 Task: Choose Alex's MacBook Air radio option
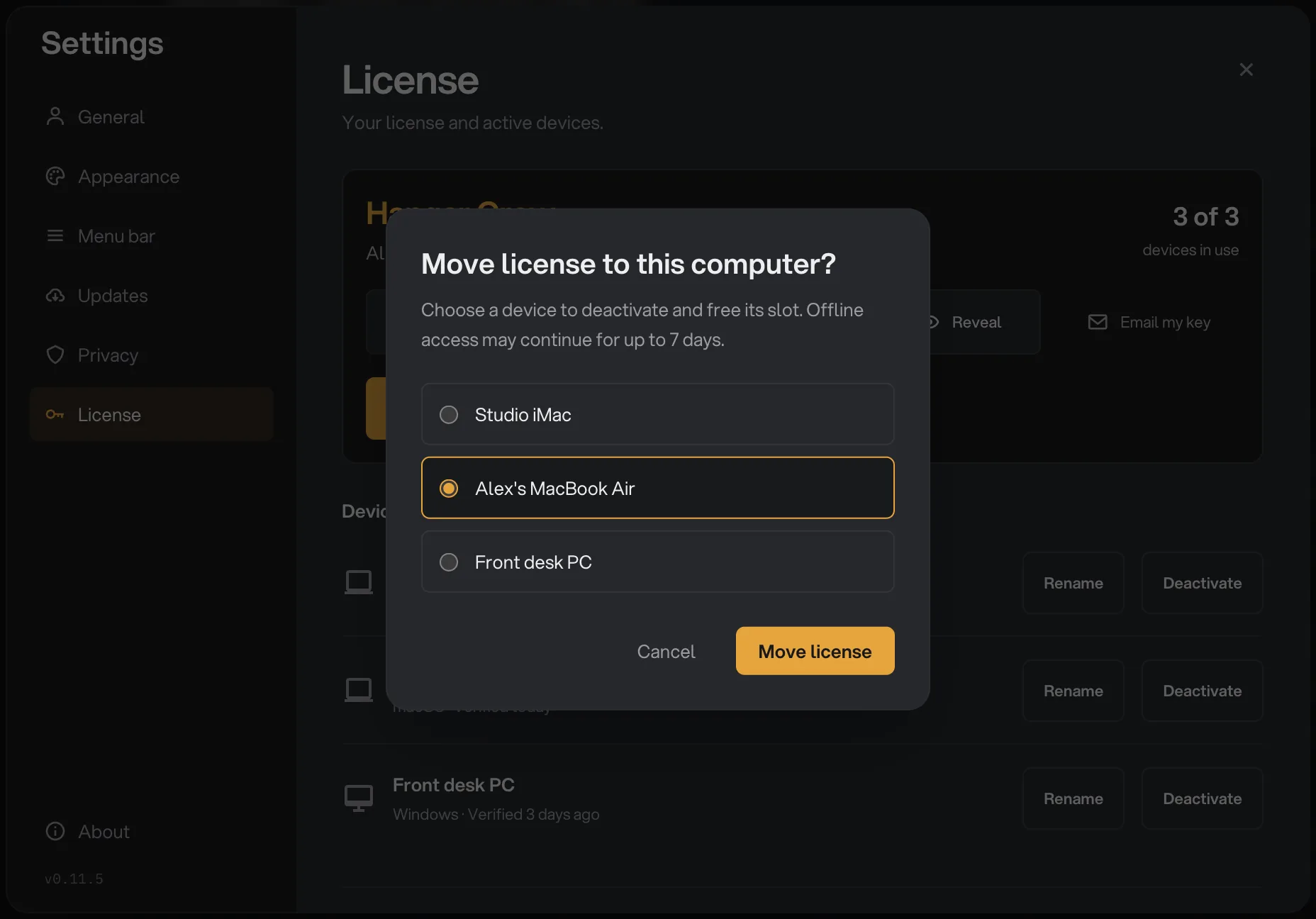pos(657,488)
